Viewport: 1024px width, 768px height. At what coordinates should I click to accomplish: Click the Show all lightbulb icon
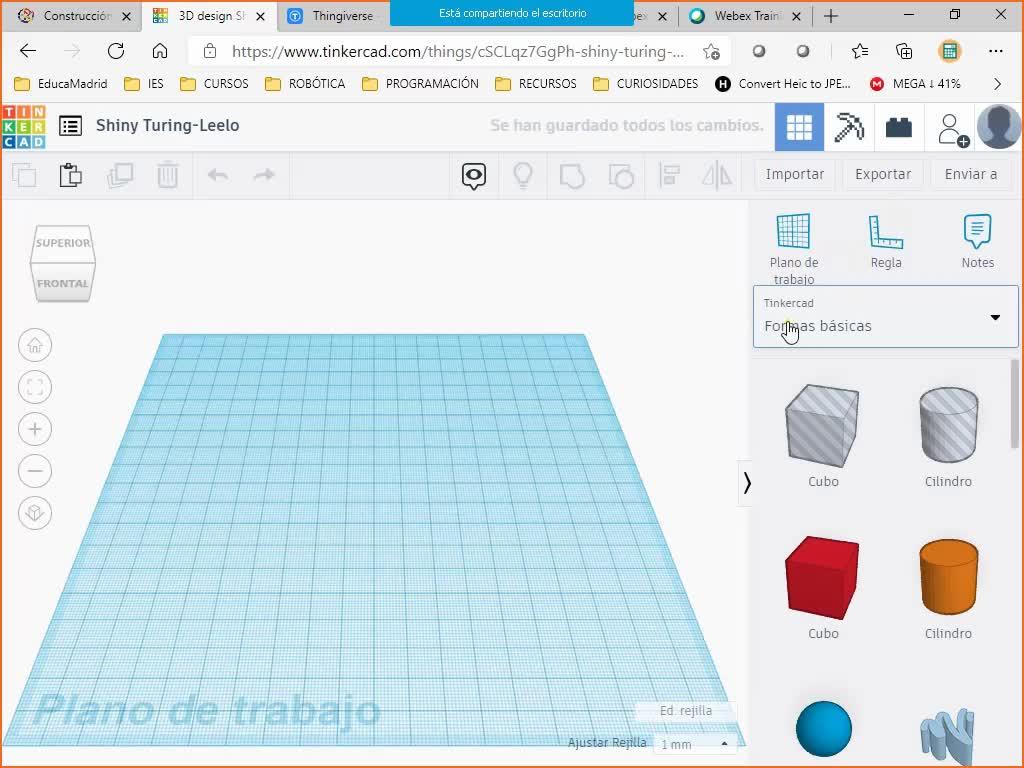tap(523, 175)
